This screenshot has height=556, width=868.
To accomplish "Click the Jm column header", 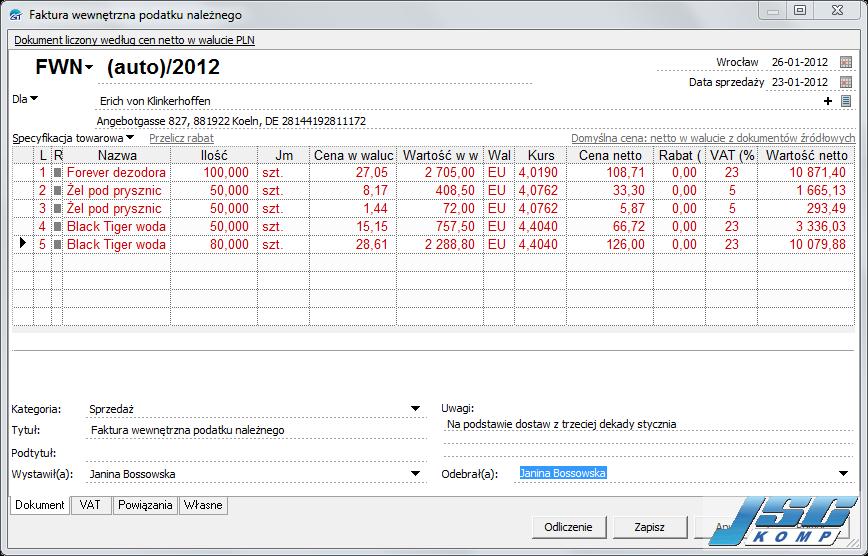I will (x=284, y=156).
